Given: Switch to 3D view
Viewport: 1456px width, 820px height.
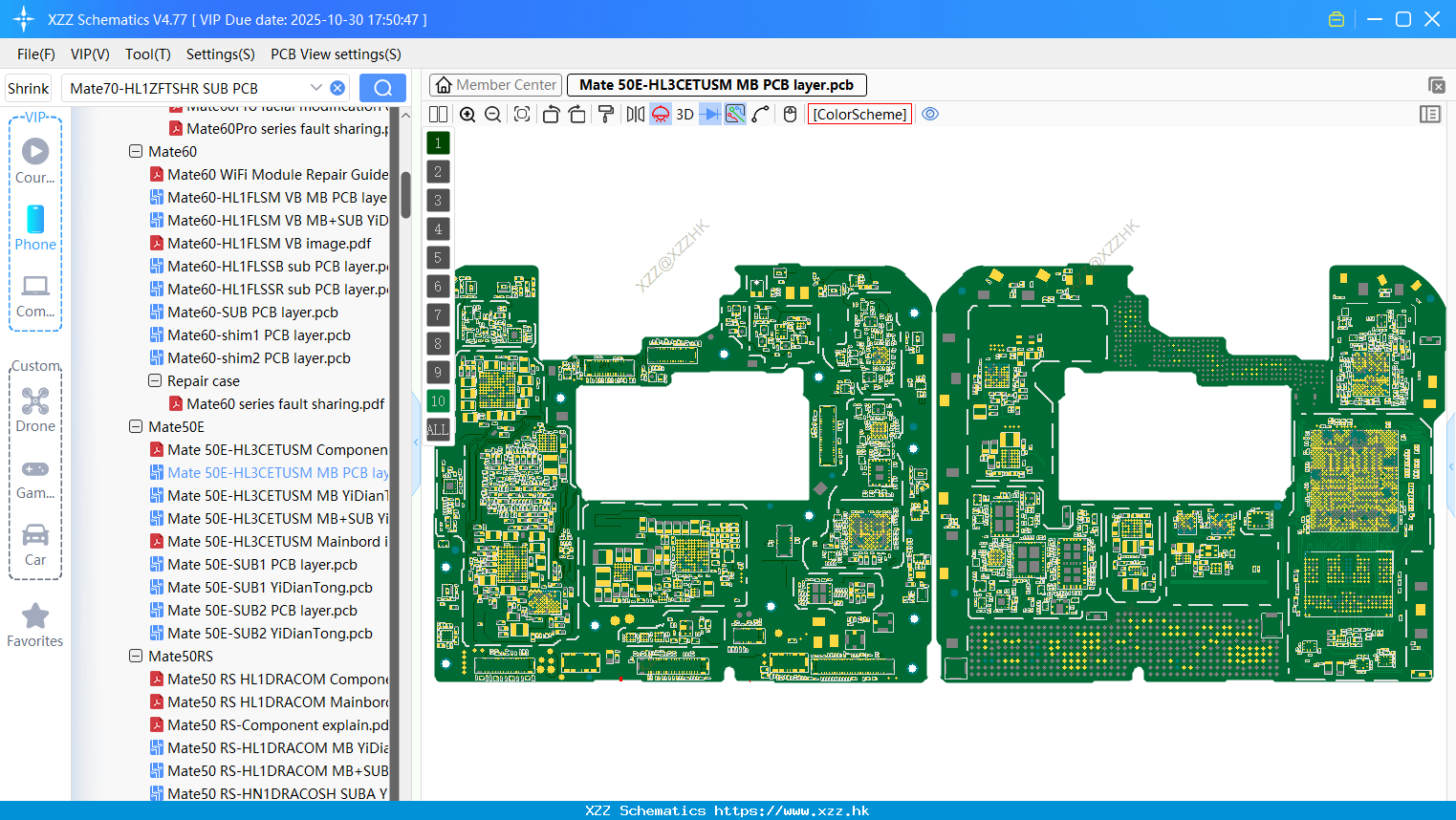Looking at the screenshot, I should tap(685, 114).
